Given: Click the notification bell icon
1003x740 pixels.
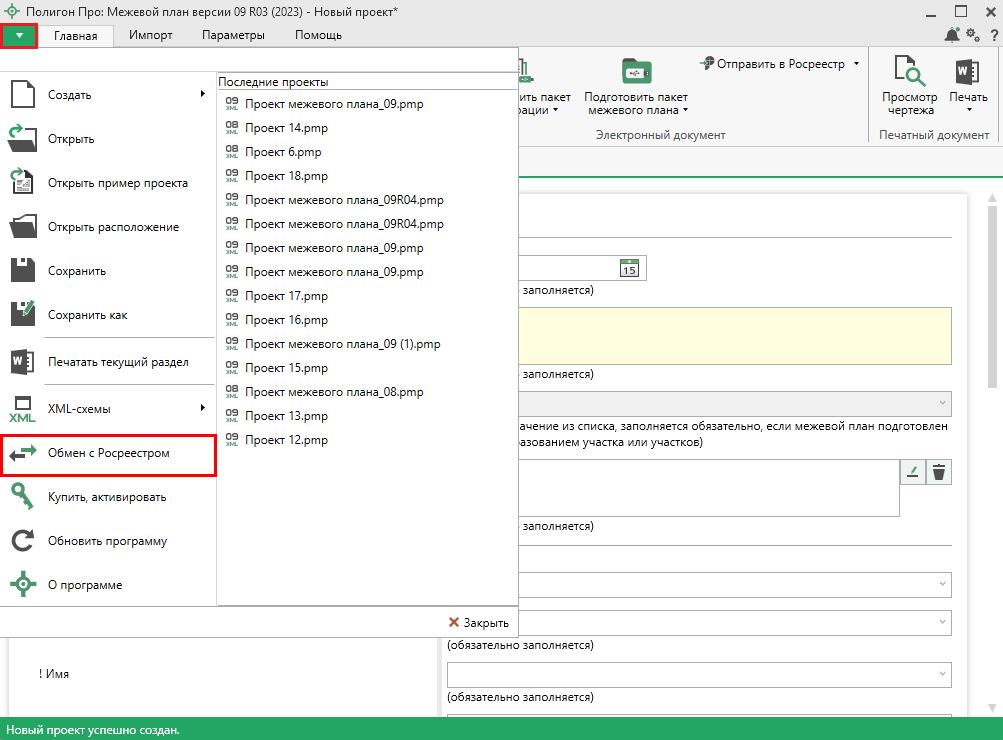Looking at the screenshot, I should tap(950, 35).
